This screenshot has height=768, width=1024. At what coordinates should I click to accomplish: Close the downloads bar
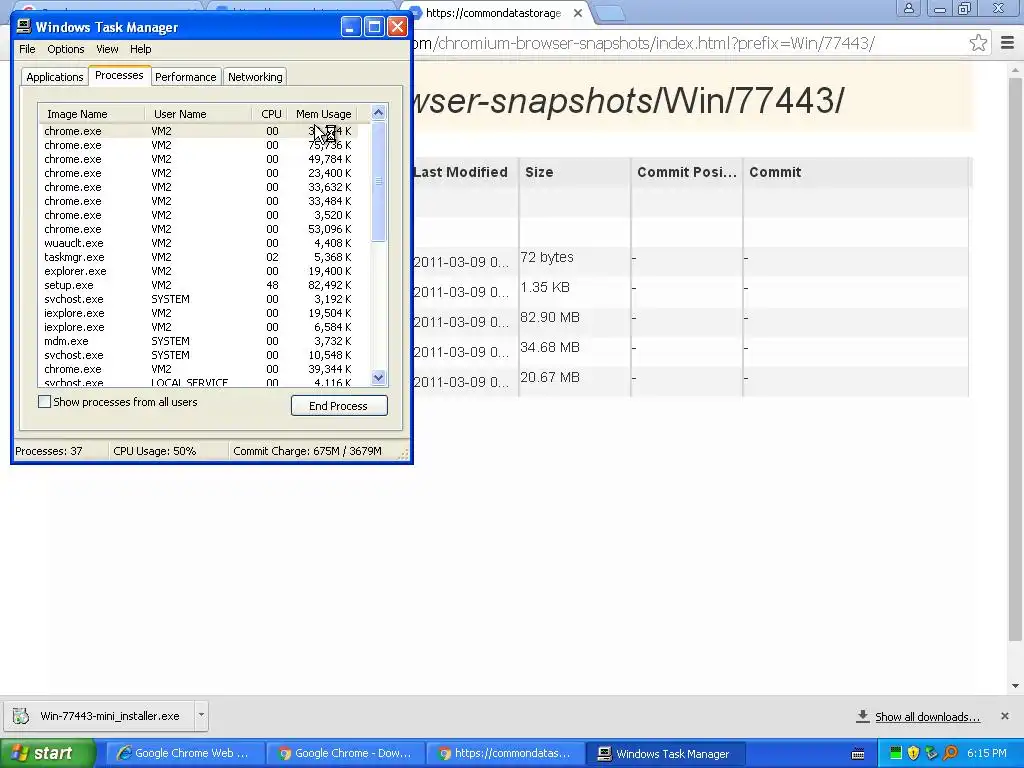click(x=1004, y=716)
